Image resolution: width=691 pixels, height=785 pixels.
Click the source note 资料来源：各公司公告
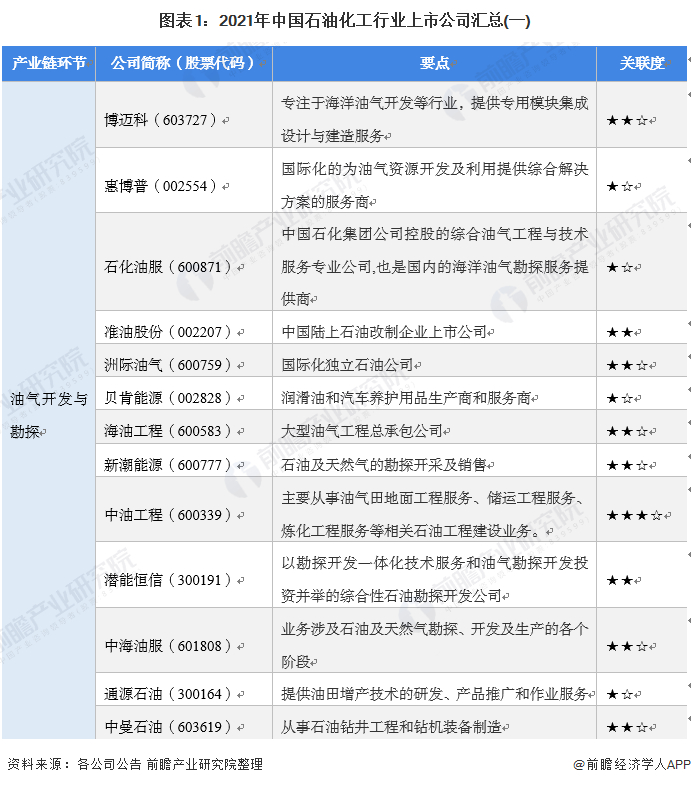click(x=135, y=764)
